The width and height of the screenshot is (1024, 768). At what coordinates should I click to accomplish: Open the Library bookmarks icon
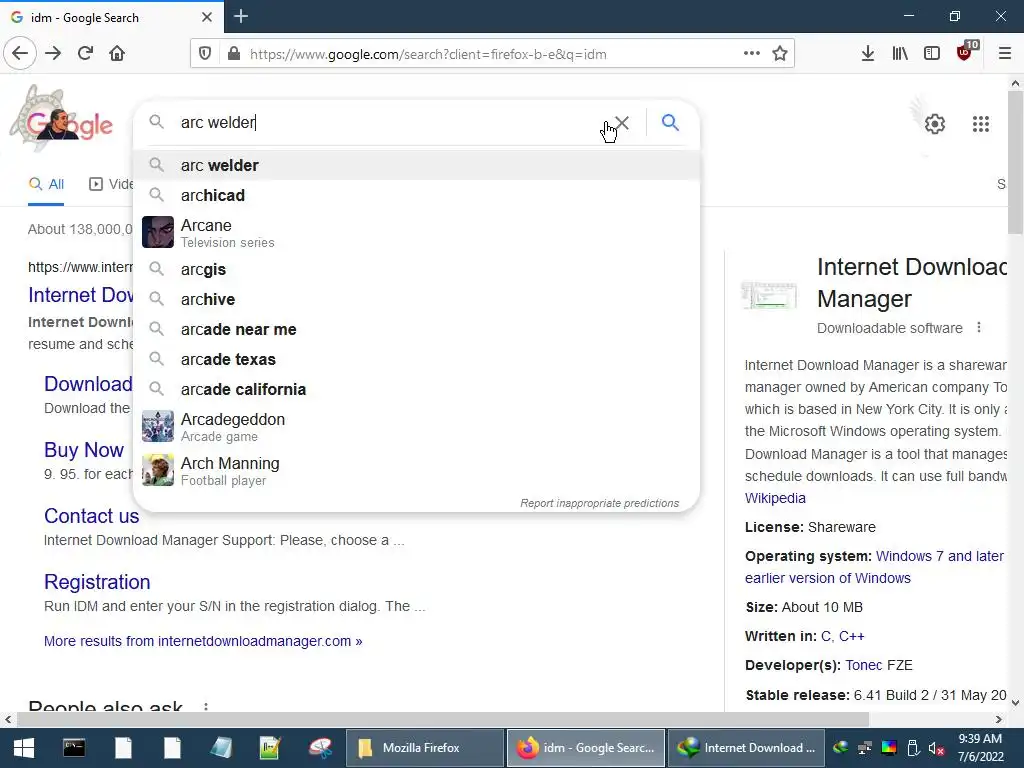point(900,54)
